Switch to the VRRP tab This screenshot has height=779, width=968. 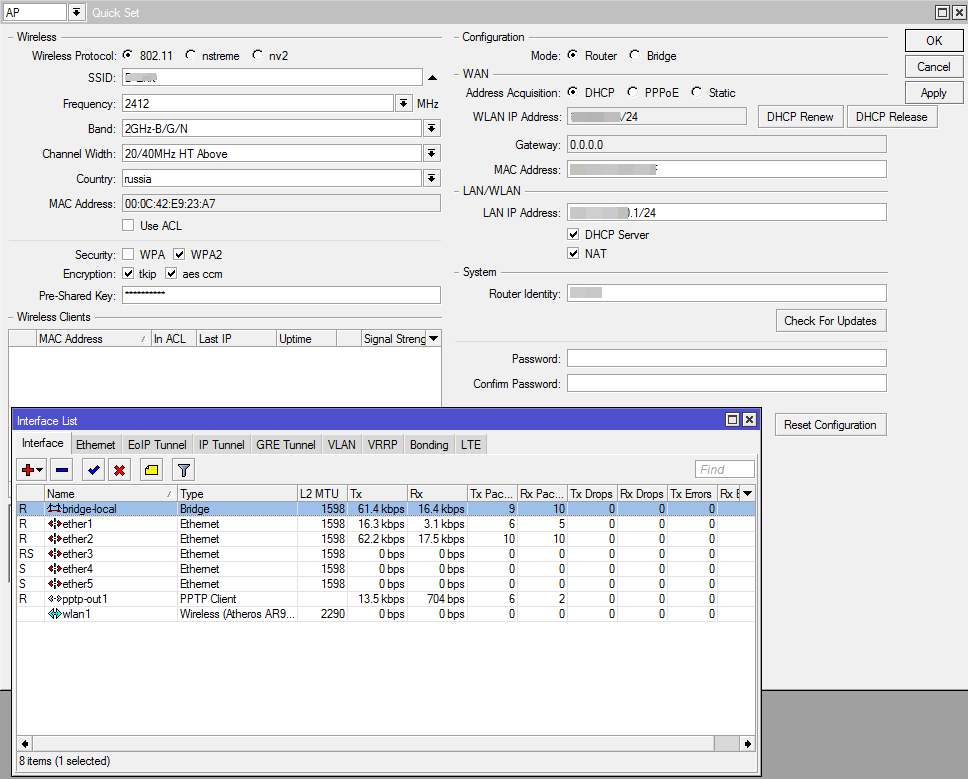[x=382, y=444]
